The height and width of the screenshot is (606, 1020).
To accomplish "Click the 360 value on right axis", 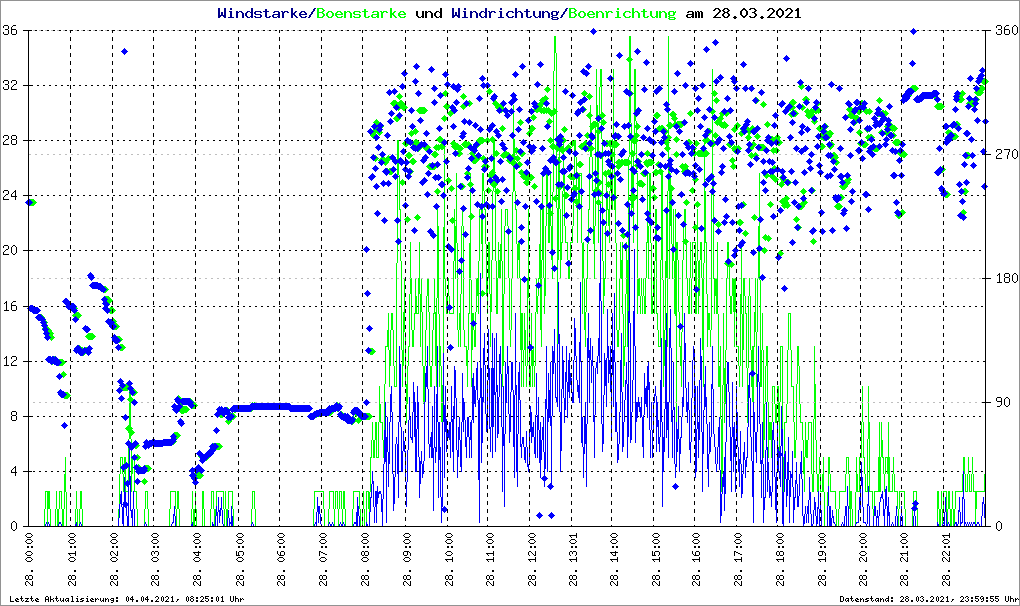I will [1003, 31].
